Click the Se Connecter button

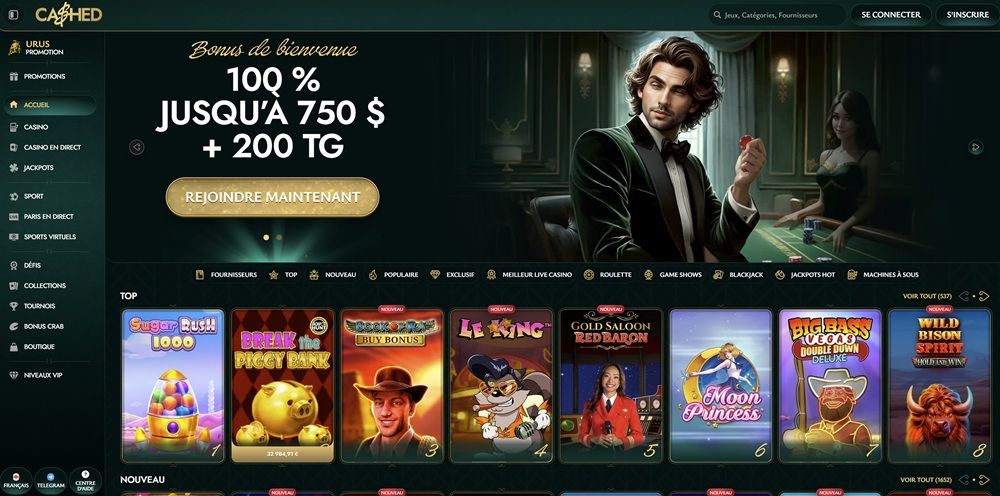[890, 15]
